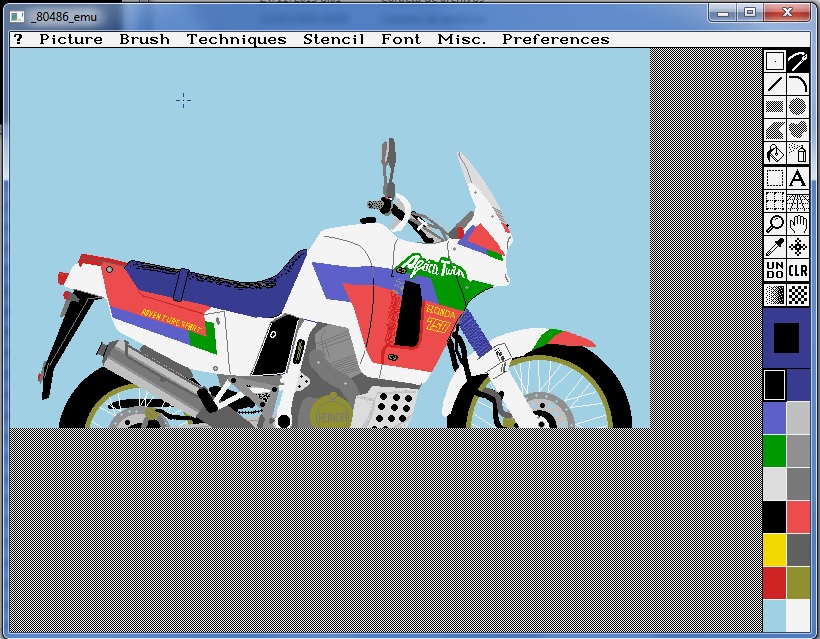Open the Techniques menu
820x639 pixels.
236,40
